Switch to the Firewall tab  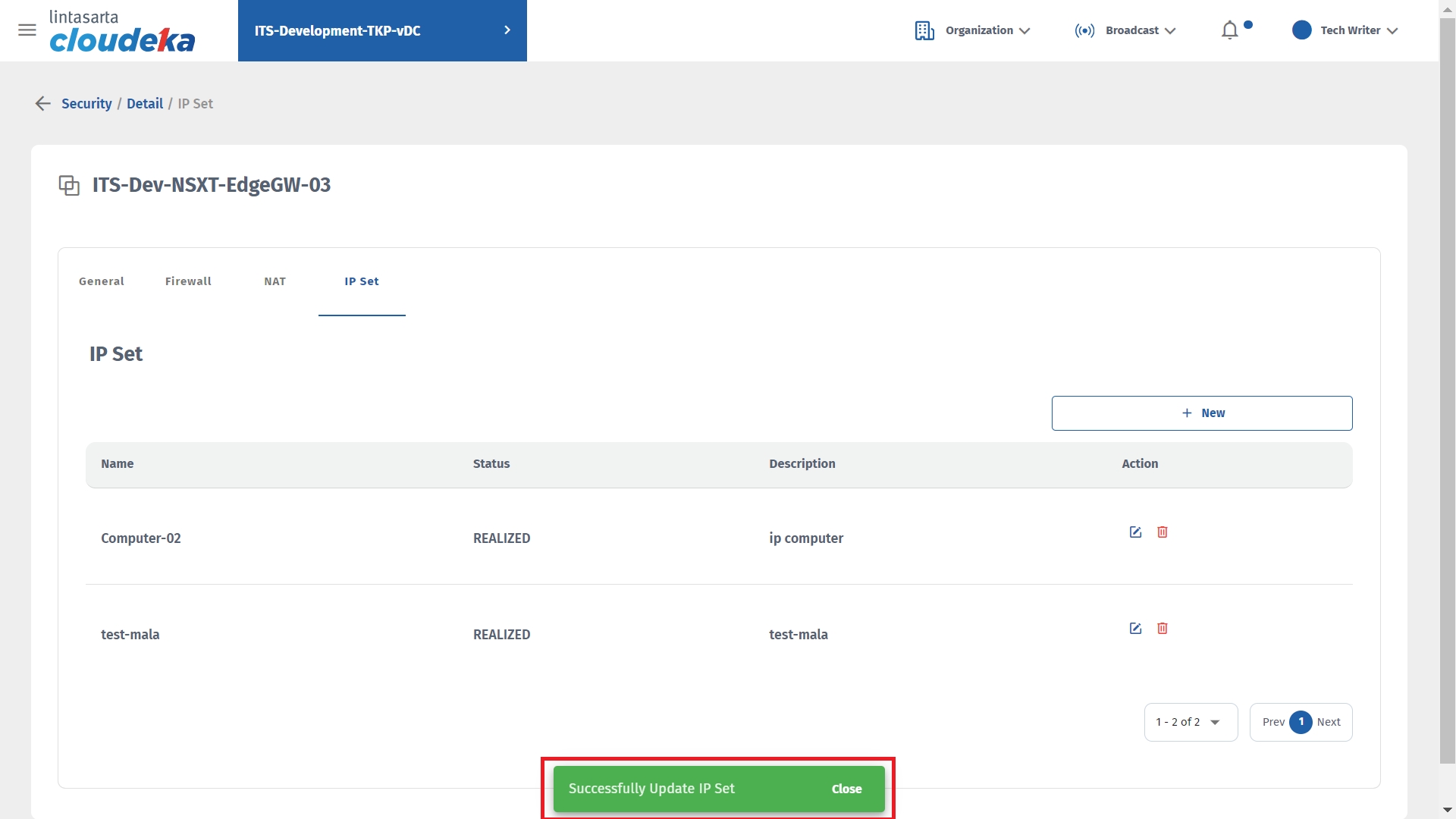(188, 281)
